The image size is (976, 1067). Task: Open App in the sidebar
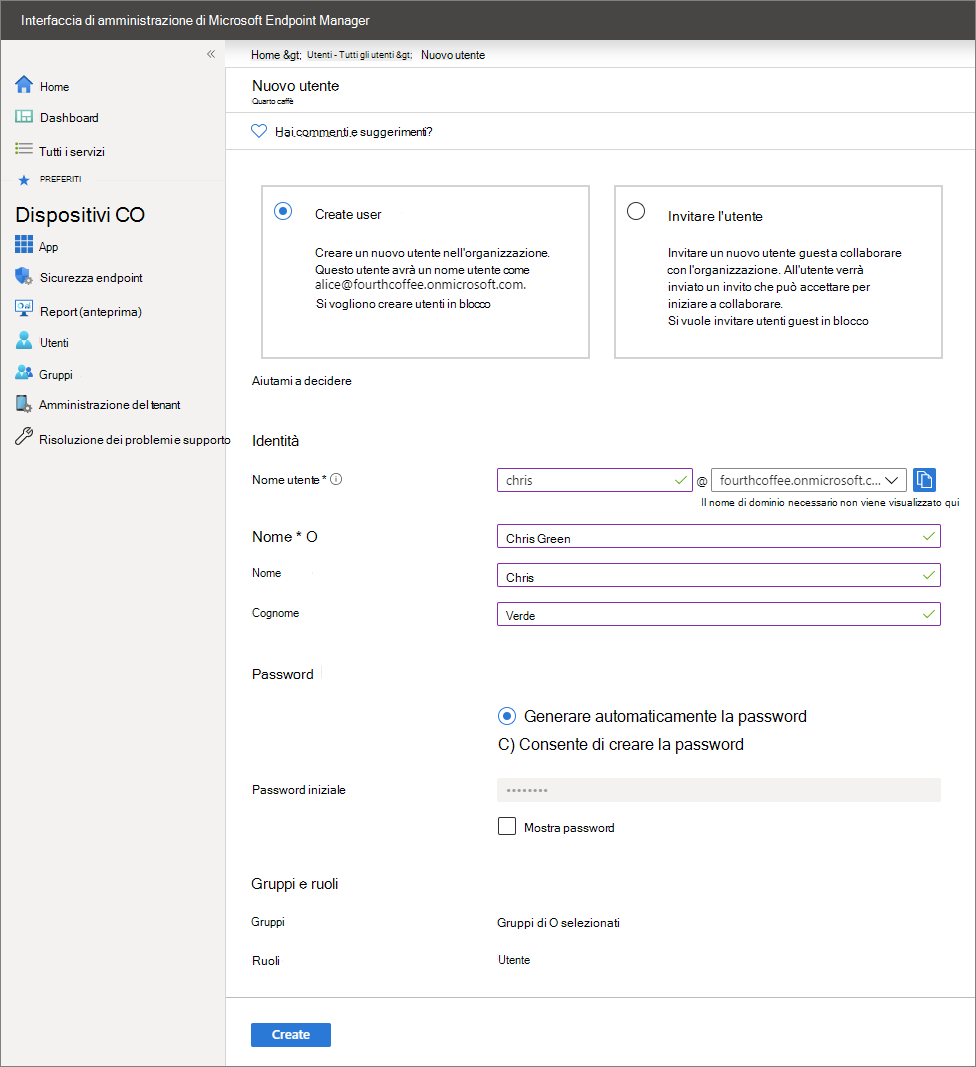point(48,247)
